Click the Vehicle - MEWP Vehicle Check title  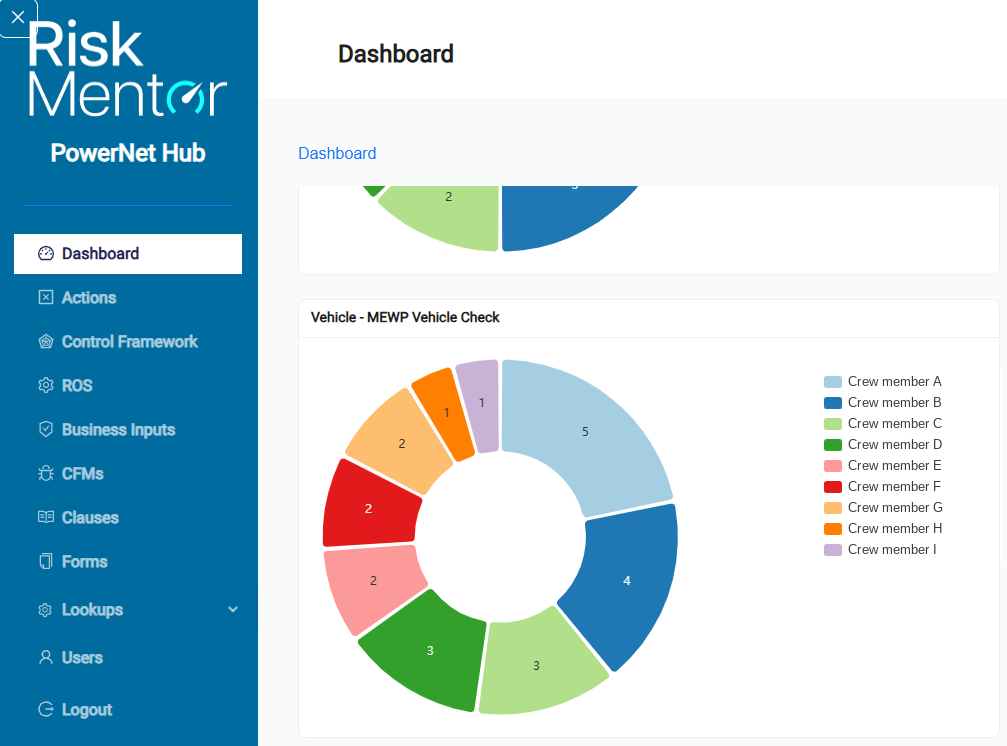(405, 317)
